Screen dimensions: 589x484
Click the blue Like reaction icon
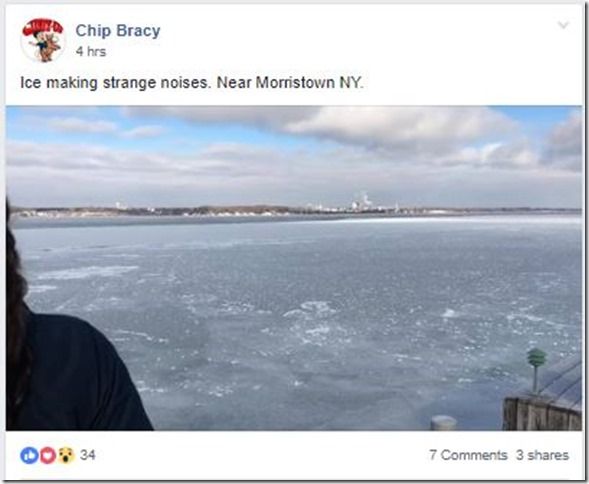point(29,455)
